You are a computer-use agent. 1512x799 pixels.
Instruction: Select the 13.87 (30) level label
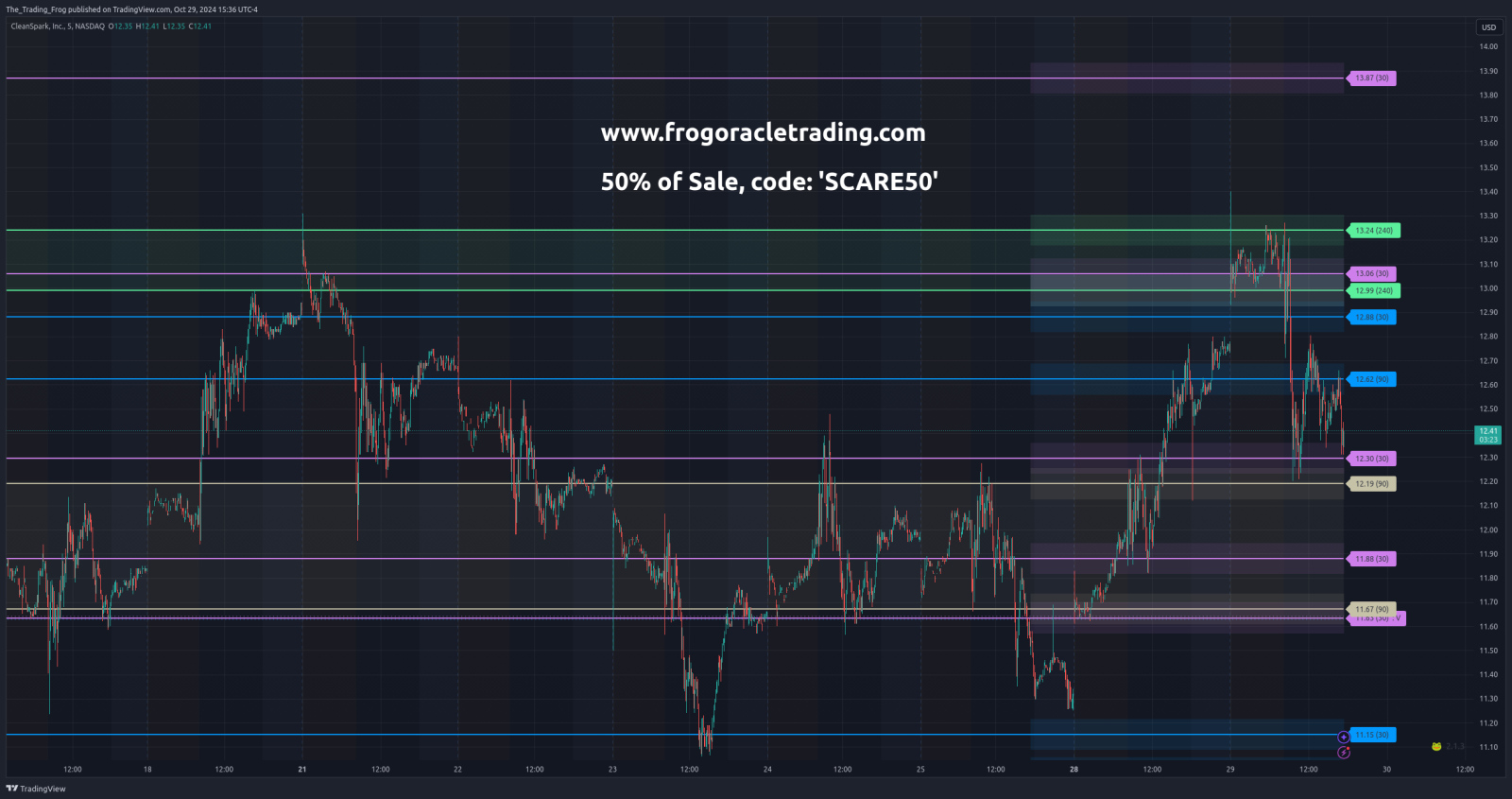(1371, 78)
